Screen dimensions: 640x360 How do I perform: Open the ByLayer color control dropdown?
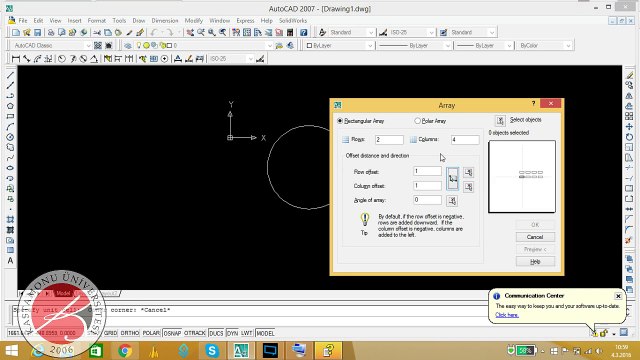tap(370, 46)
